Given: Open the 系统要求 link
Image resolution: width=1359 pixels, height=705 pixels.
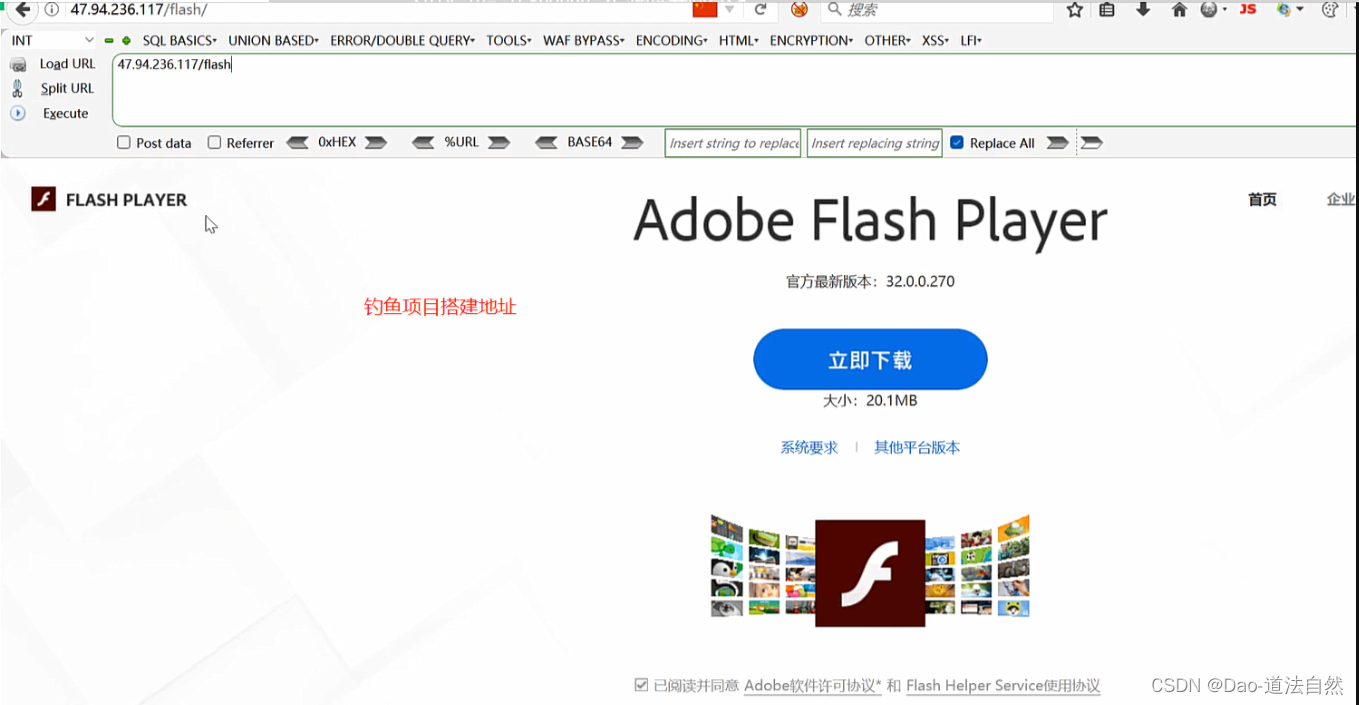Looking at the screenshot, I should (809, 448).
